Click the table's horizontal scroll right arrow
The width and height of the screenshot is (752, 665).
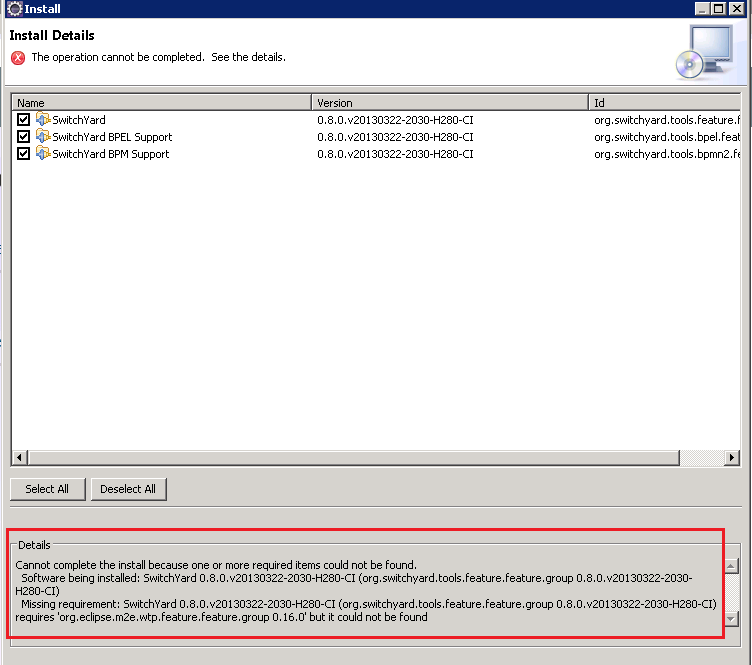coord(731,457)
